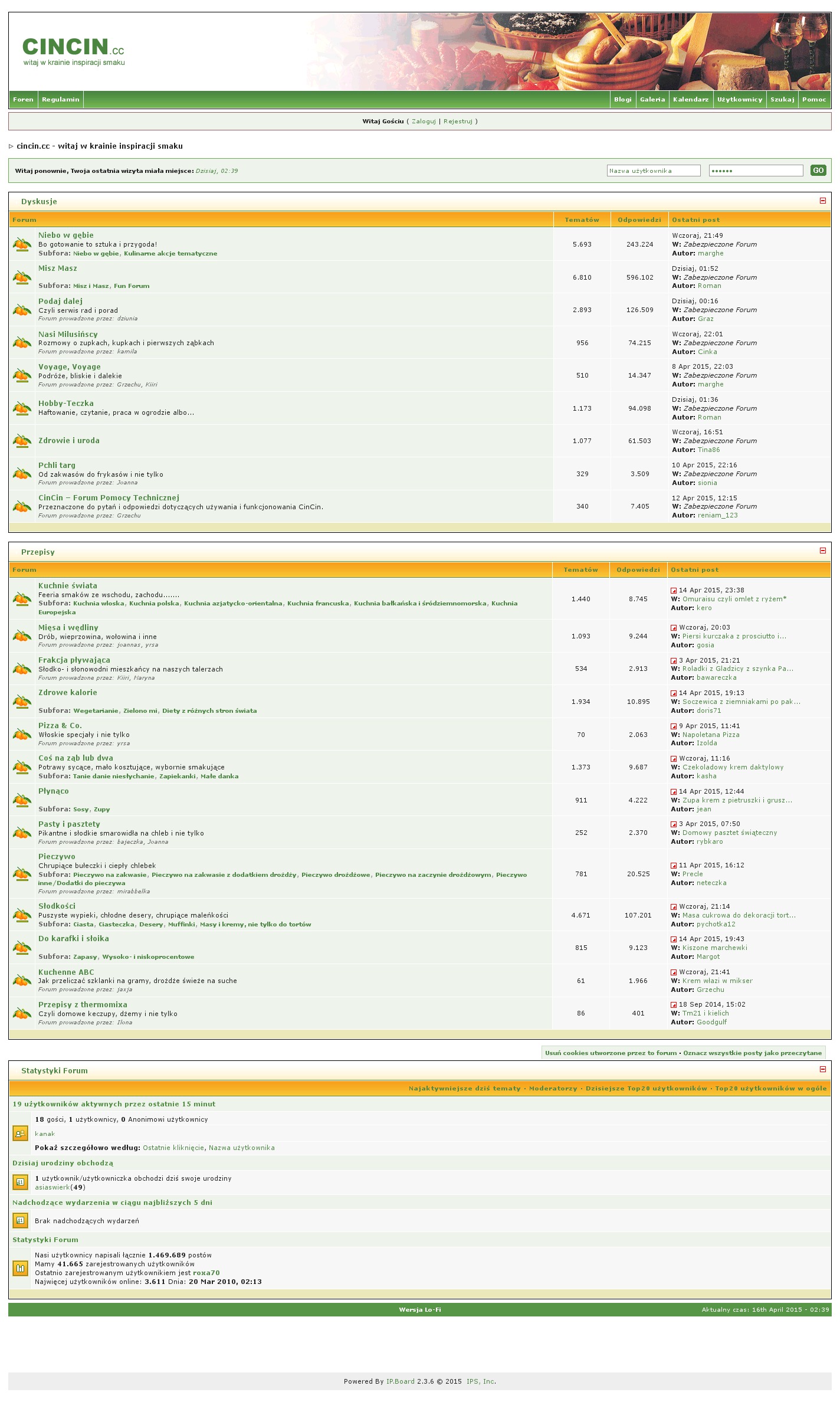Open the Pieczywo drożdżowe subforum

(x=336, y=875)
